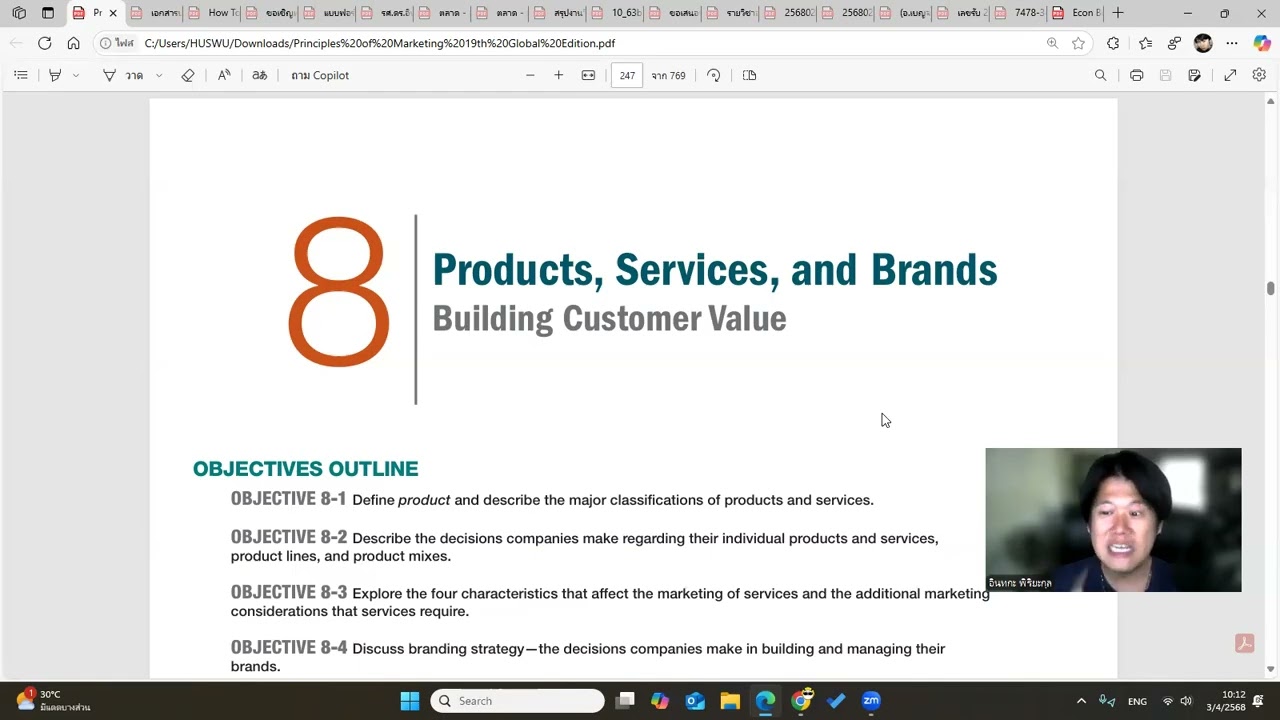
Task: Click the Adobe Acrobat floating icon
Action: click(1245, 643)
